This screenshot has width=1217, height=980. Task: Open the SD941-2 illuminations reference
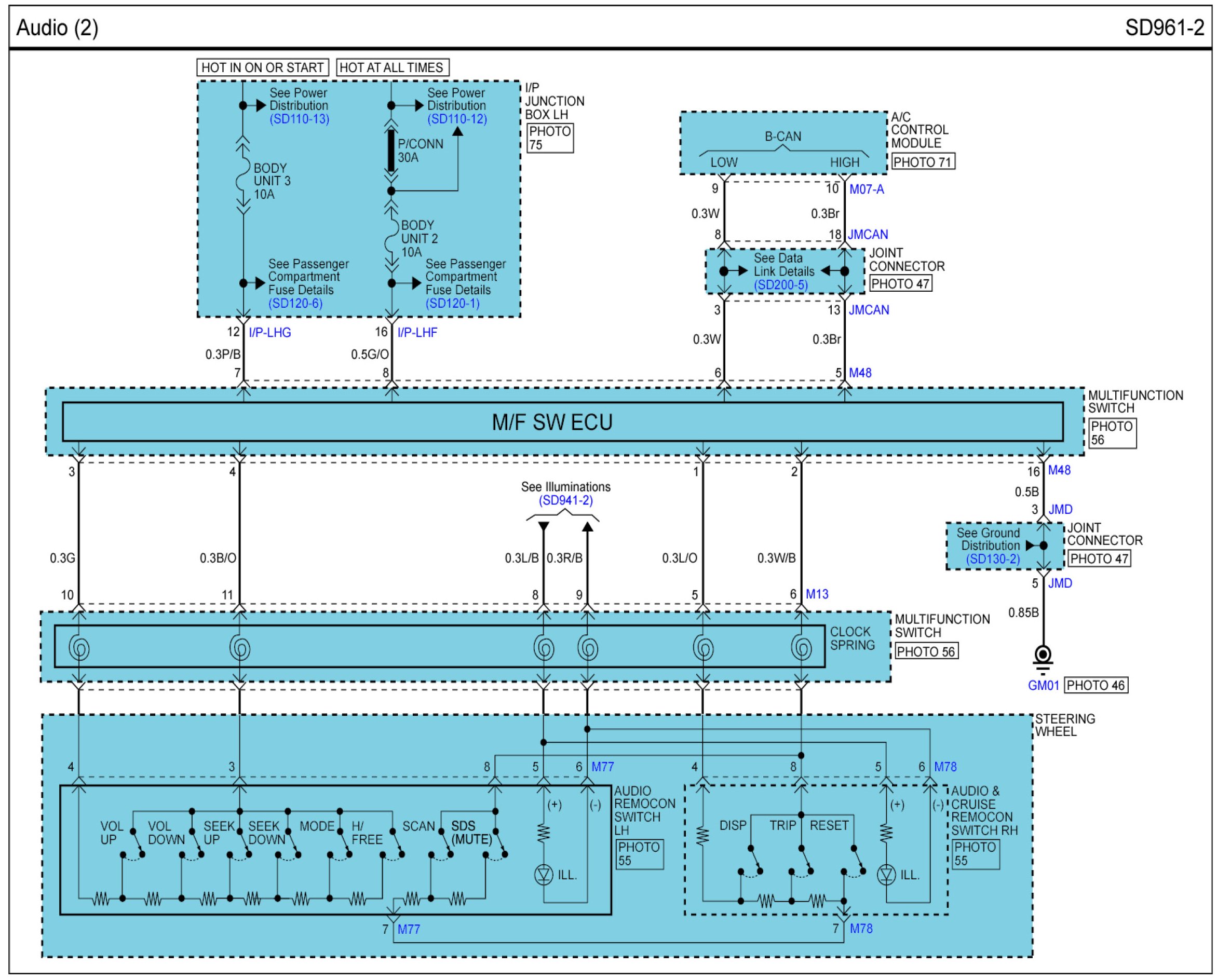(565, 501)
